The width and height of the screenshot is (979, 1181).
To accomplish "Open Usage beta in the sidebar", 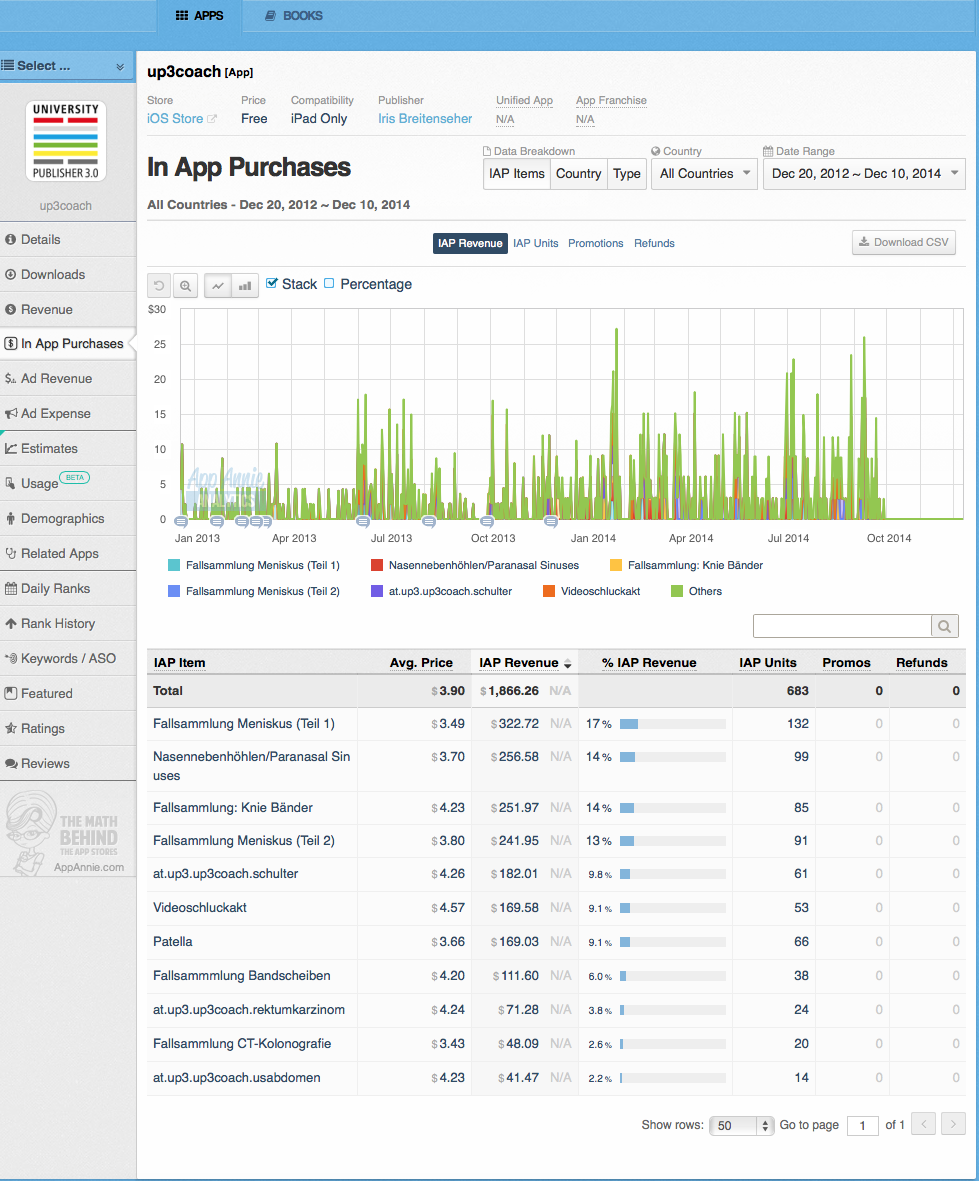I will click(x=68, y=484).
